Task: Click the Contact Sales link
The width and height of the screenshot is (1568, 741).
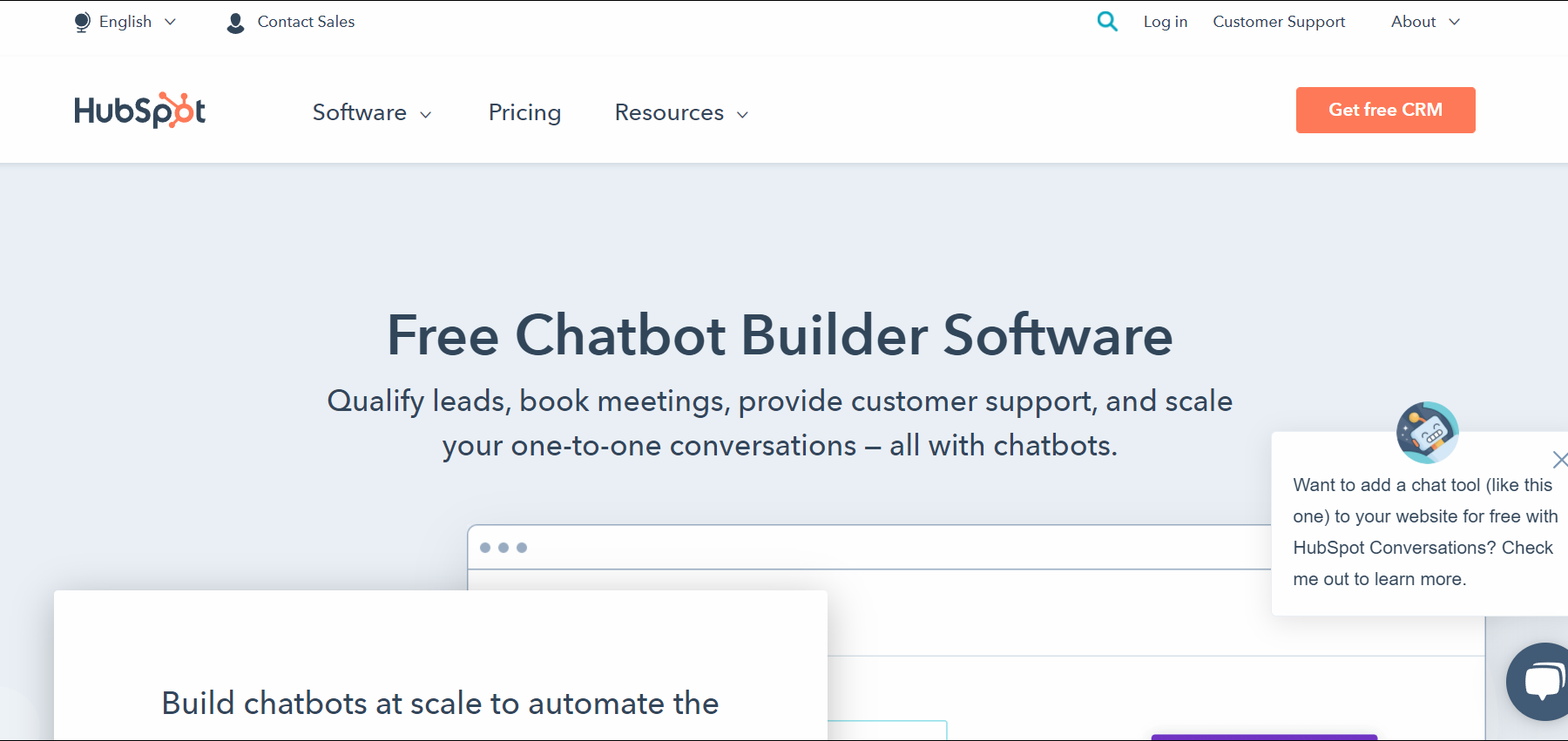Action: (306, 22)
